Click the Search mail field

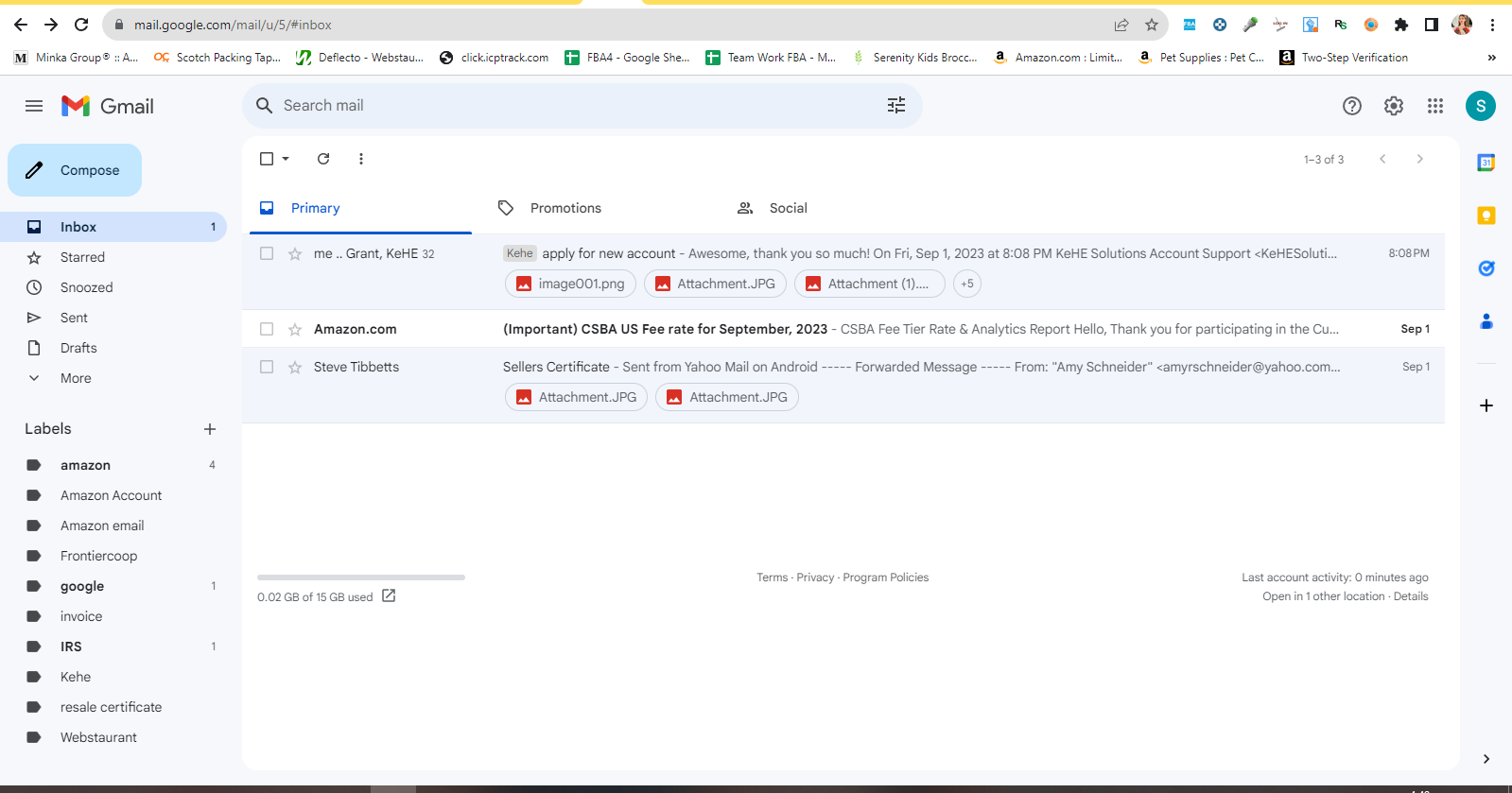point(582,105)
